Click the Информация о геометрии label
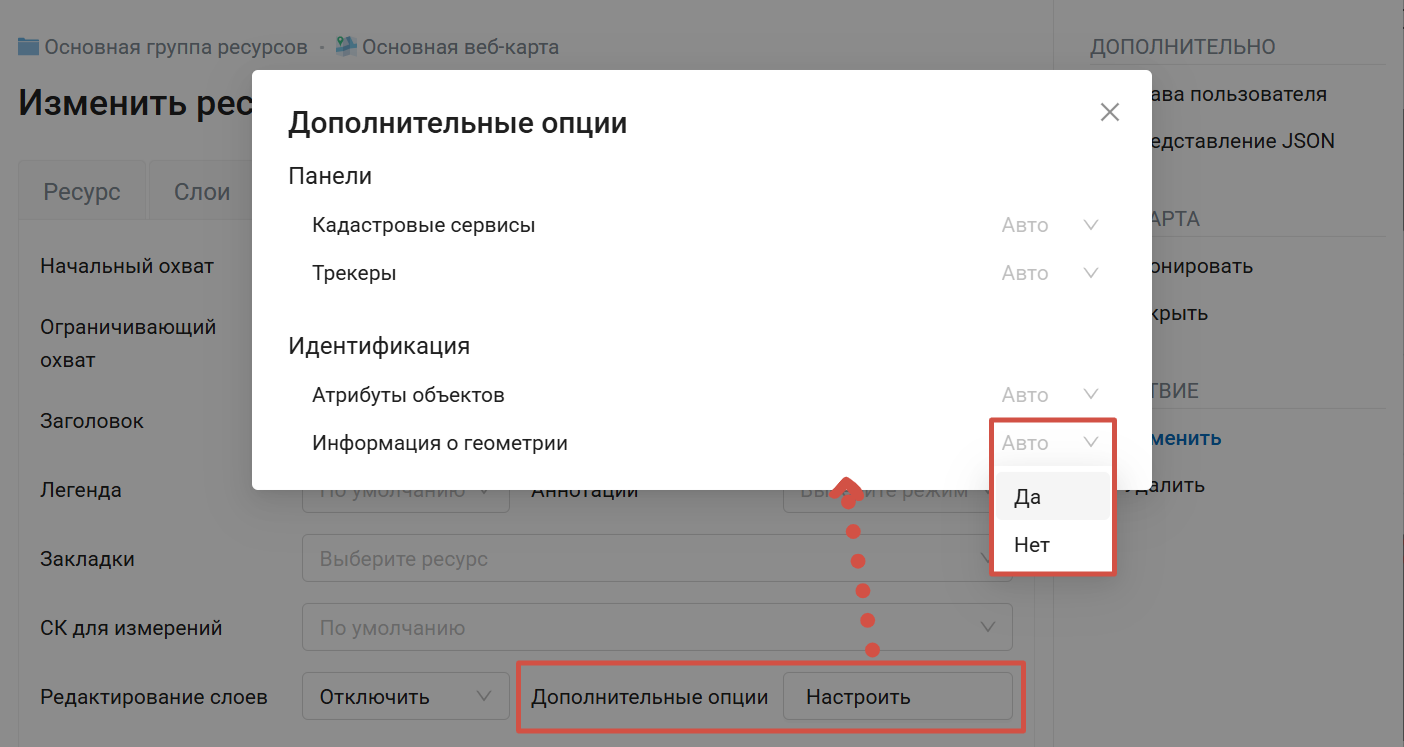1404x747 pixels. 440,443
